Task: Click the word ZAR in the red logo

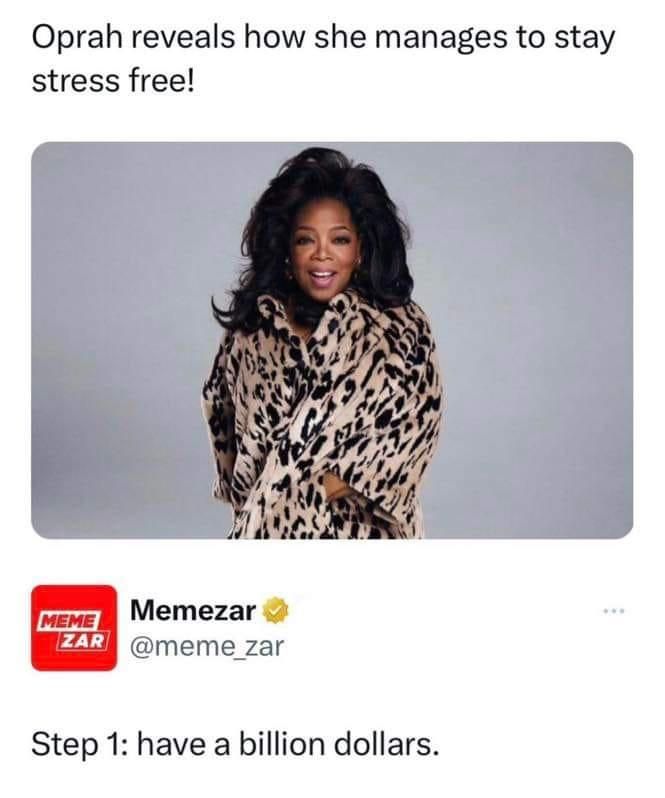Action: click(x=83, y=640)
